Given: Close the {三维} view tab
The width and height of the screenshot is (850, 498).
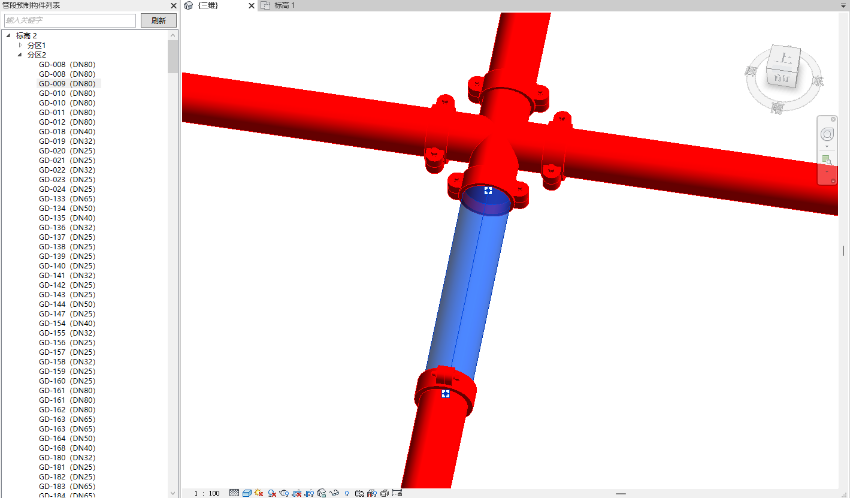Looking at the screenshot, I should 249,6.
